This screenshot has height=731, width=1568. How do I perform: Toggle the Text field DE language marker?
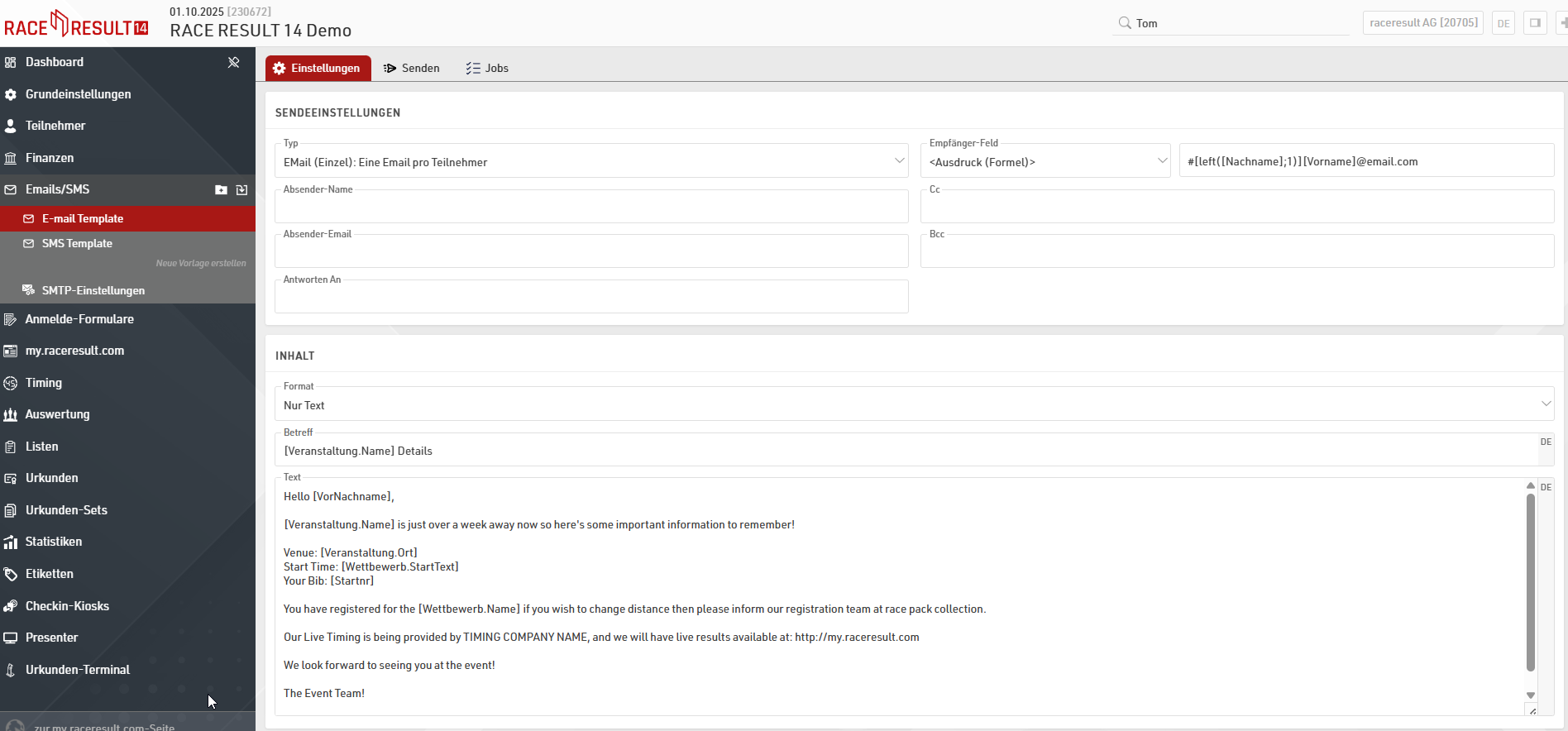pos(1546,488)
